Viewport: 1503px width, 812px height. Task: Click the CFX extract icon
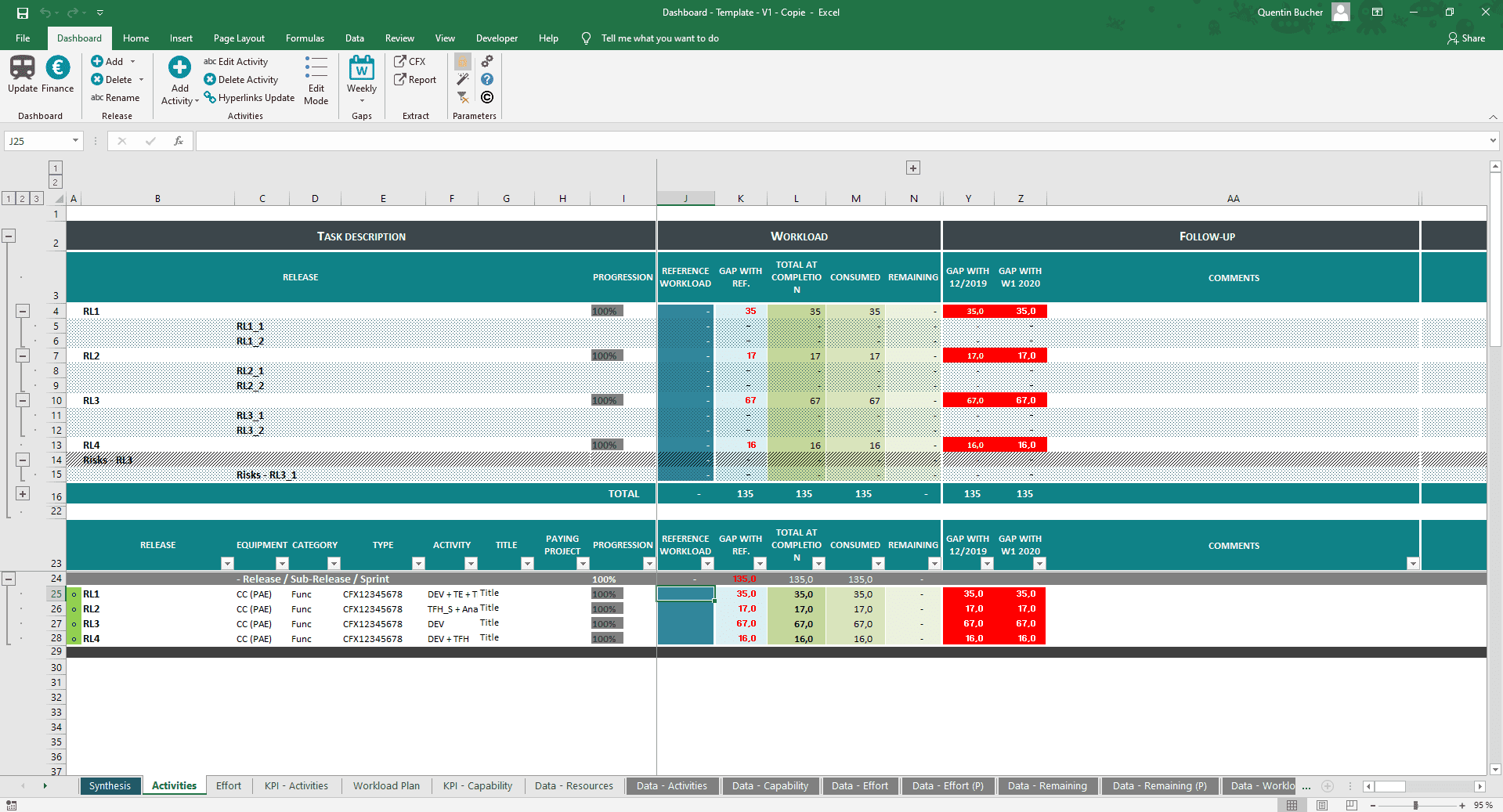pos(400,61)
